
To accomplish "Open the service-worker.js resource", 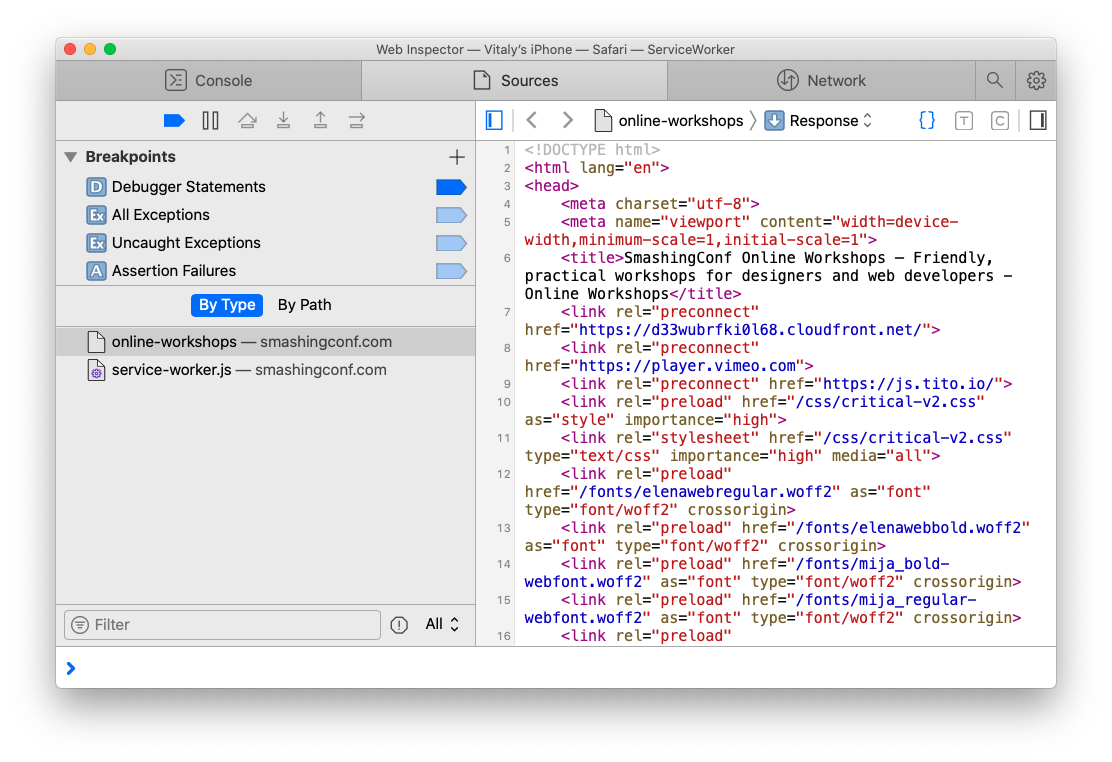I will 265,370.
